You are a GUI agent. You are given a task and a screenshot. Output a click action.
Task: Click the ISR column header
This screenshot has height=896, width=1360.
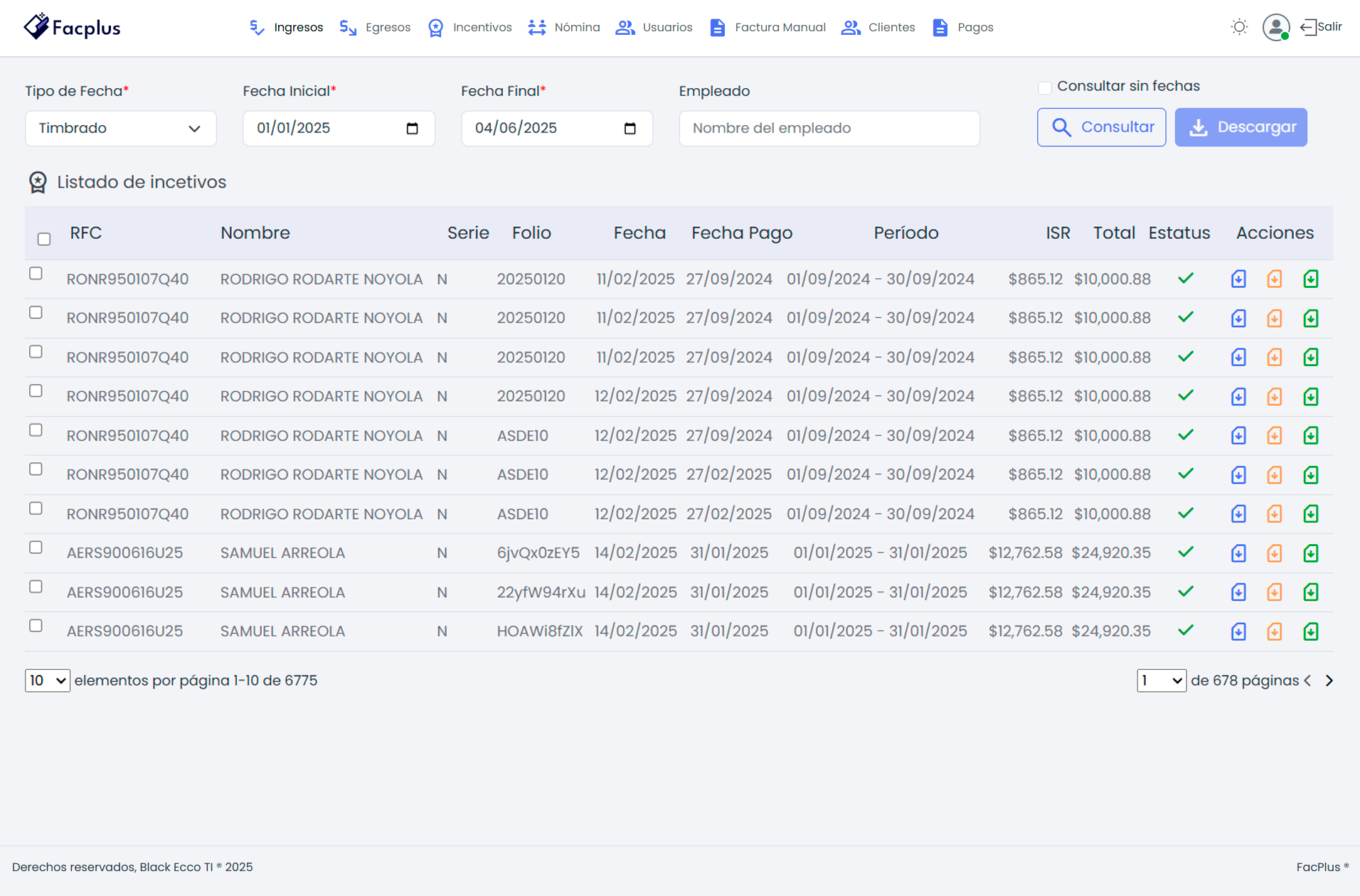coord(1058,233)
